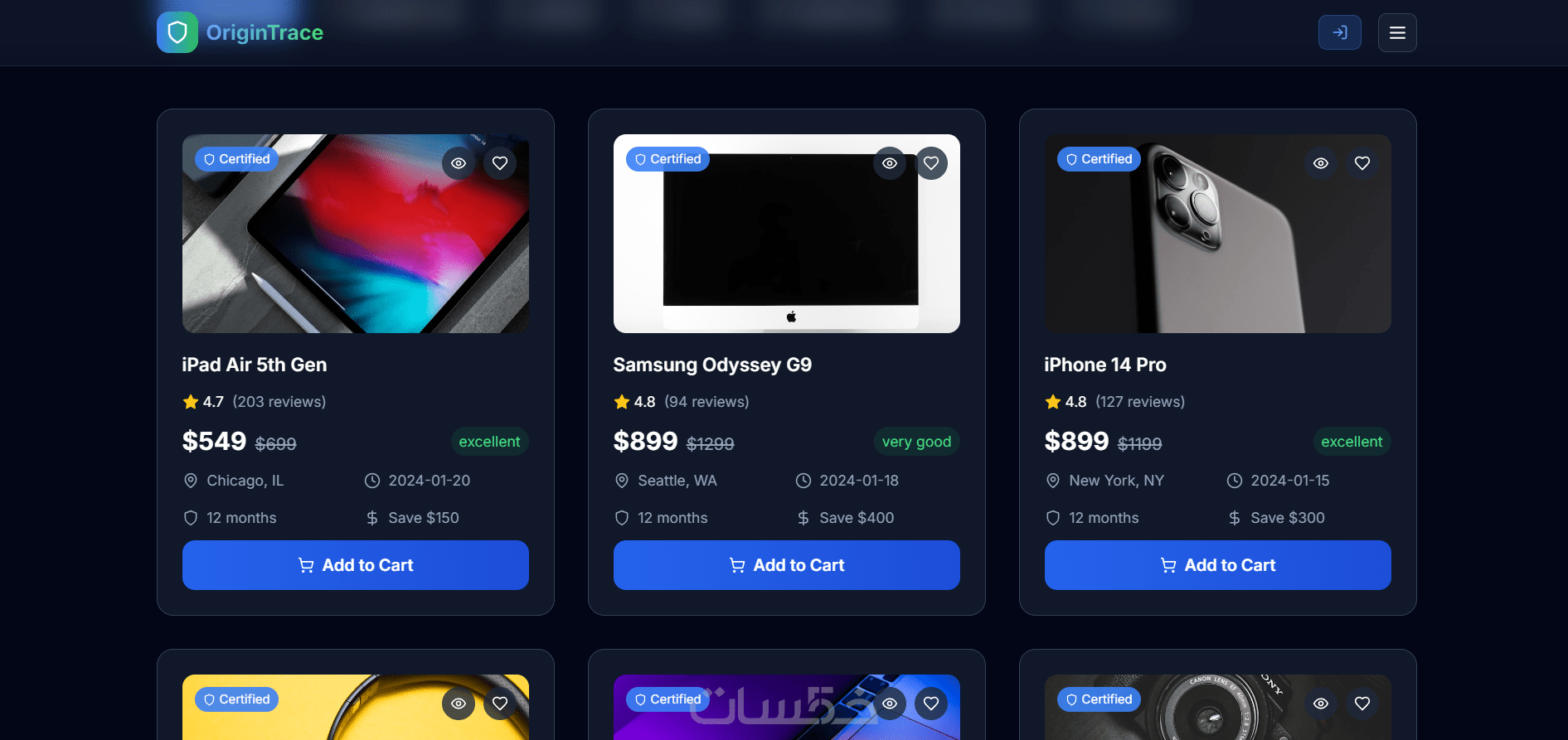Image resolution: width=1568 pixels, height=740 pixels.
Task: Click Certified badge on iPad Air card
Action: 236,159
